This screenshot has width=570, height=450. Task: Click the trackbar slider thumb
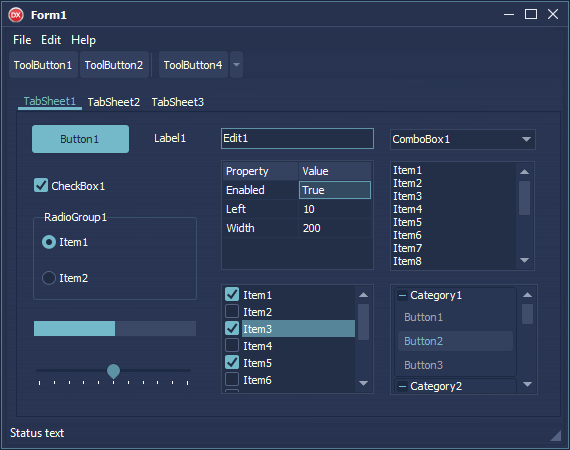(x=113, y=371)
